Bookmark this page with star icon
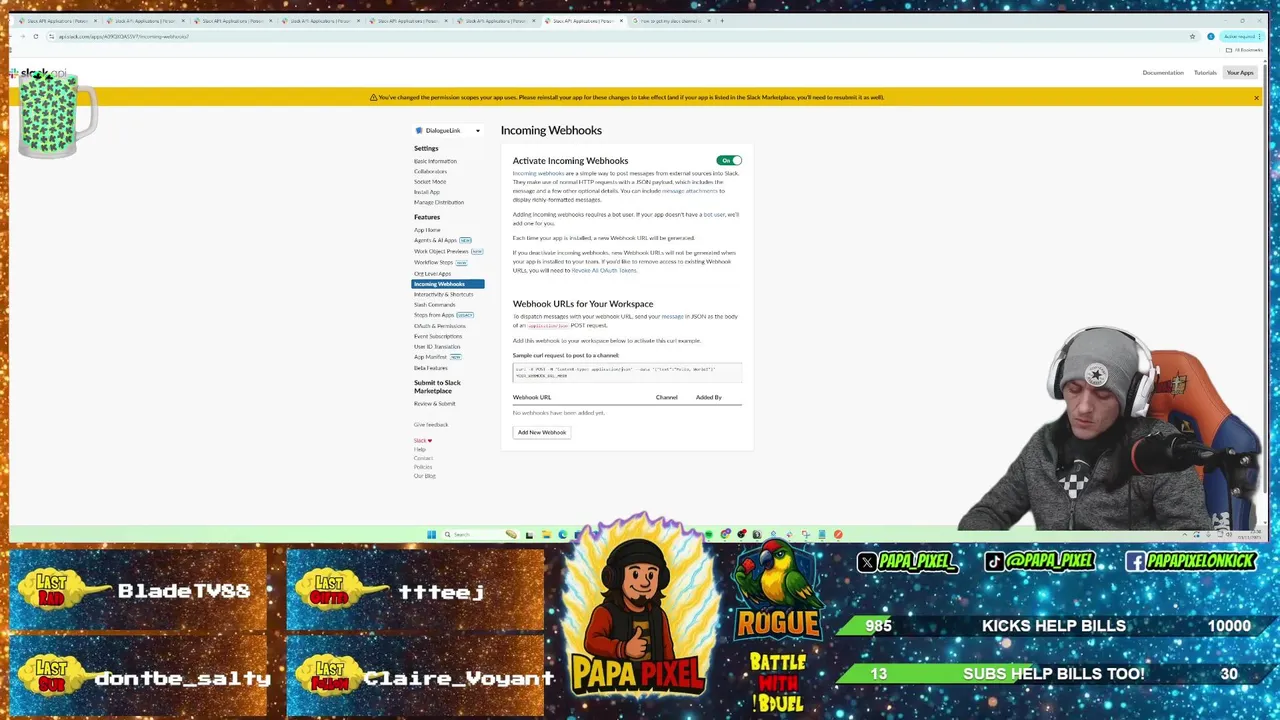Screen dimensions: 1280x720 pyautogui.click(x=1192, y=36)
